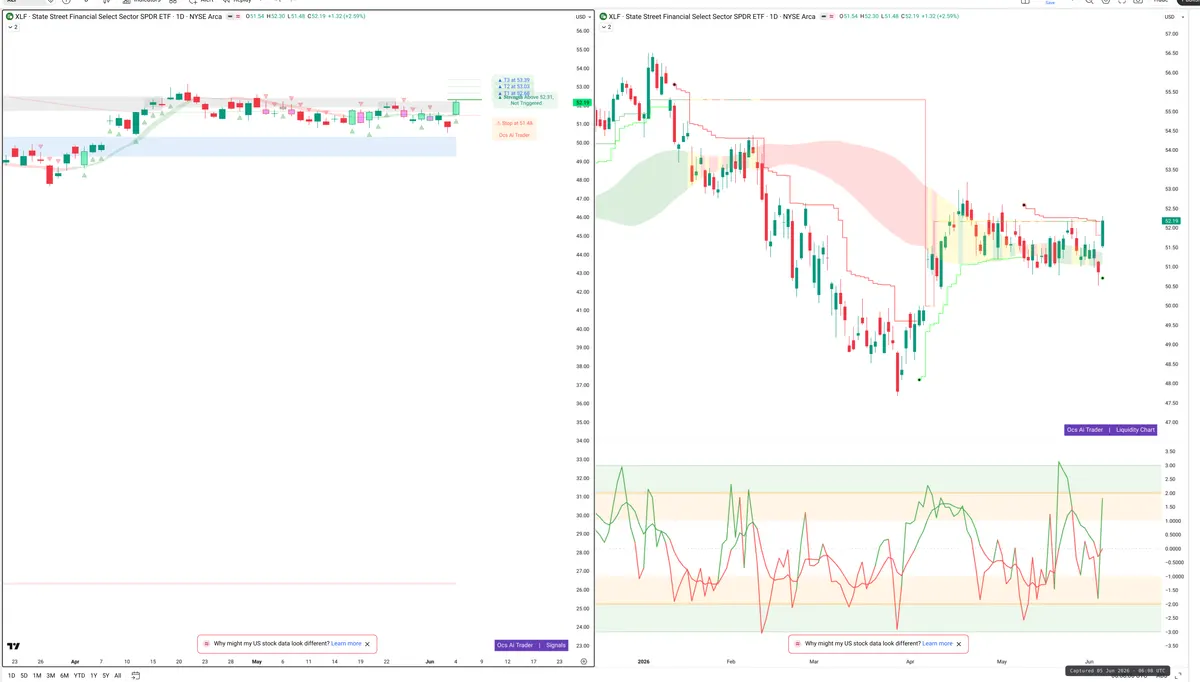Click the May label on left time axis

256,662
